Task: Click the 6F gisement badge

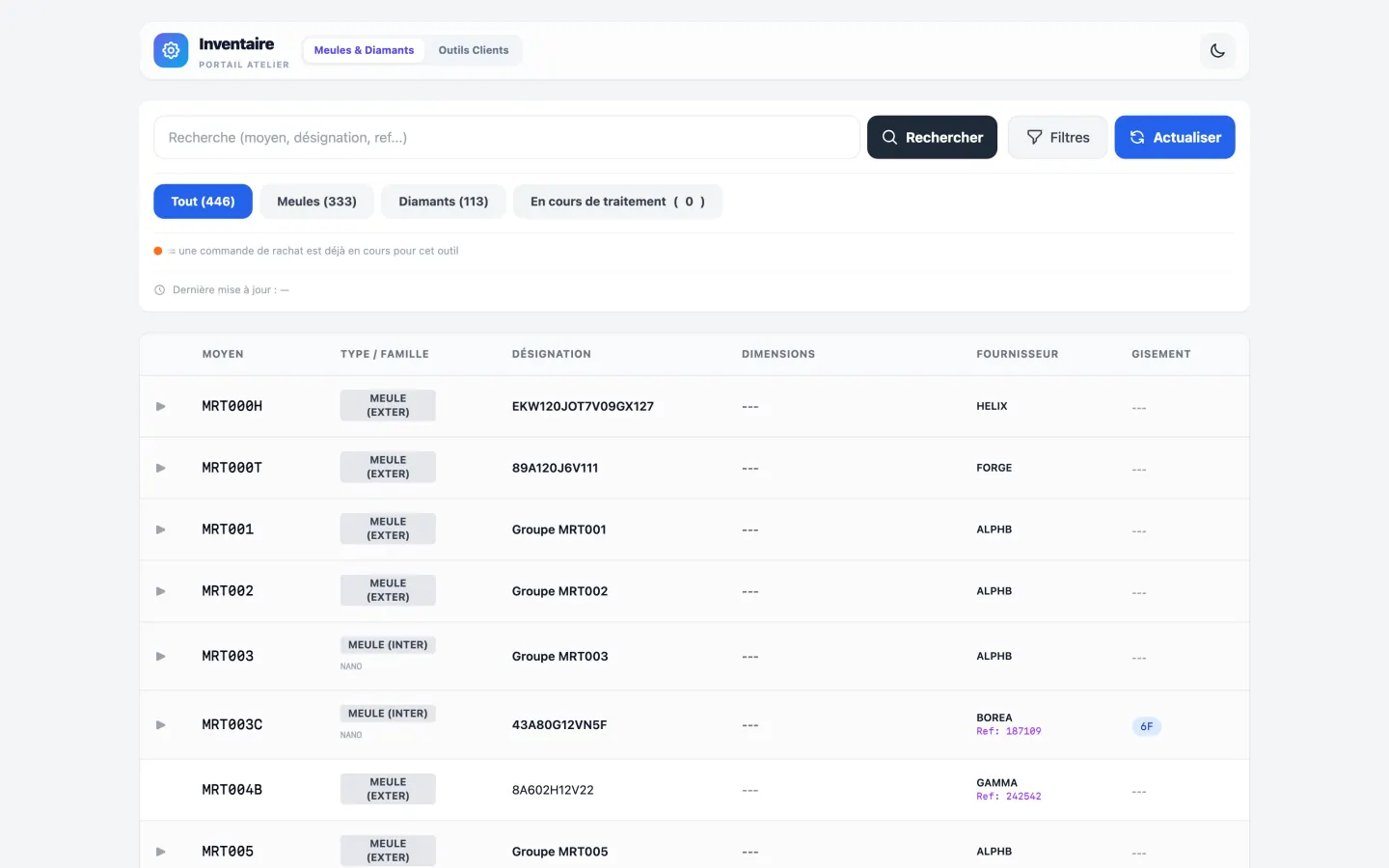Action: coord(1147,726)
